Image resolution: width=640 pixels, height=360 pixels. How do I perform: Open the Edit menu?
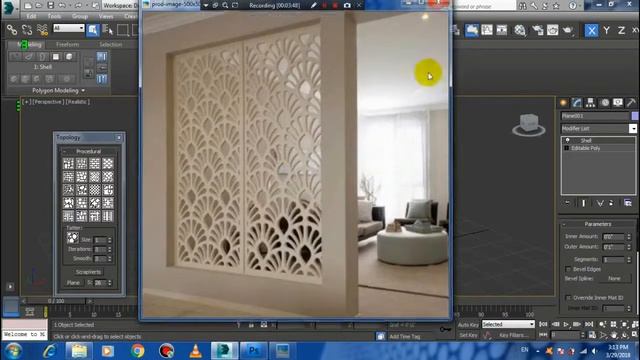coord(31,16)
